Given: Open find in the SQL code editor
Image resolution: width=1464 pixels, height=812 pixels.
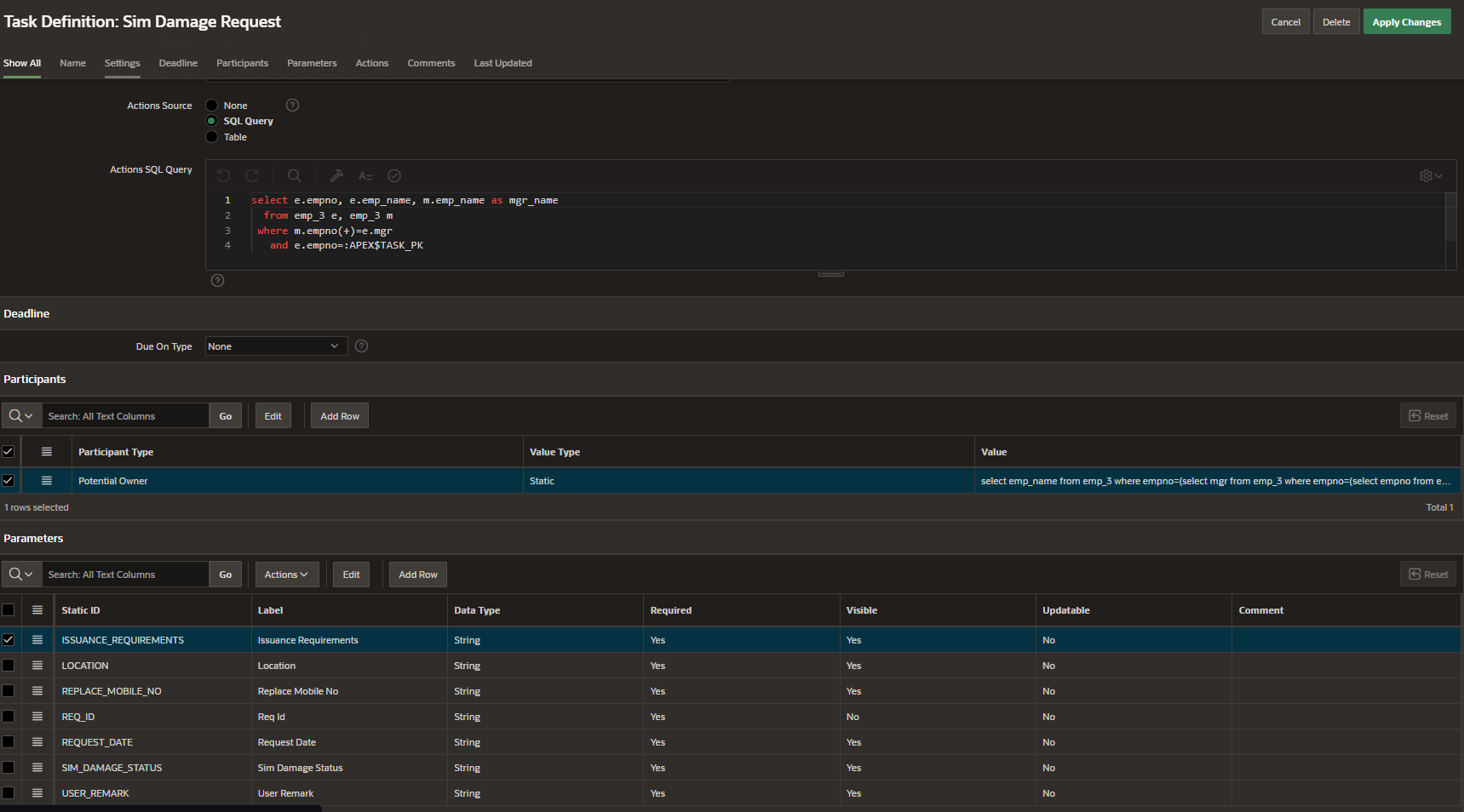Looking at the screenshot, I should point(294,176).
